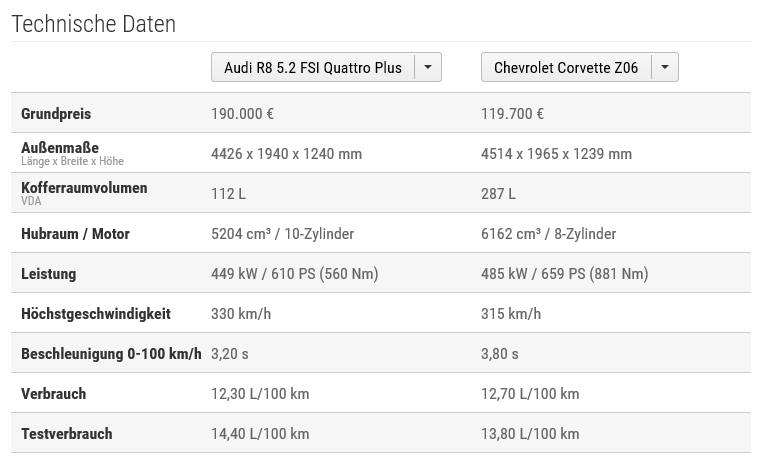This screenshot has height=463, width=761.
Task: Select the Grundpreis row label
Action: tap(56, 114)
